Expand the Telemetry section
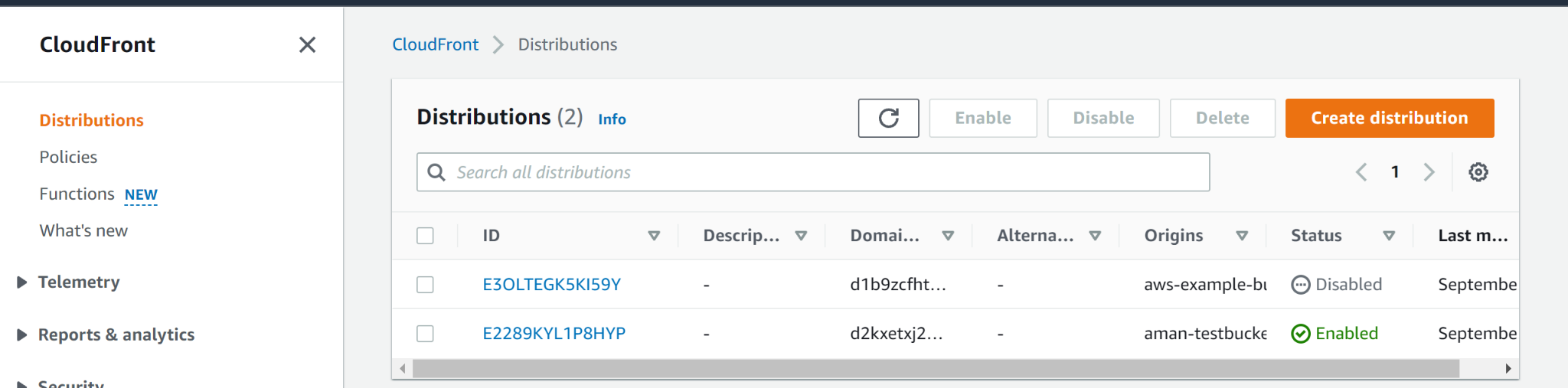Screen dimensions: 1568x388 (22, 282)
